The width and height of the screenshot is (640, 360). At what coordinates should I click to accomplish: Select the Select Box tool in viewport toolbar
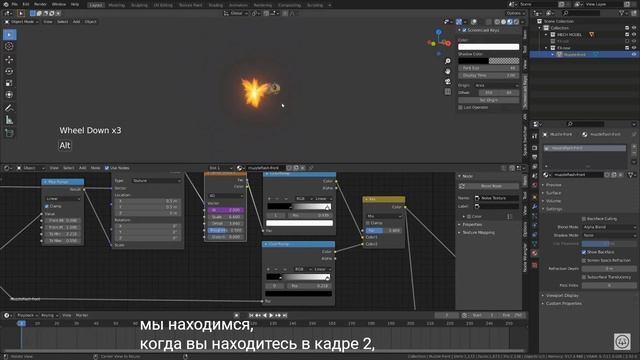[9, 35]
